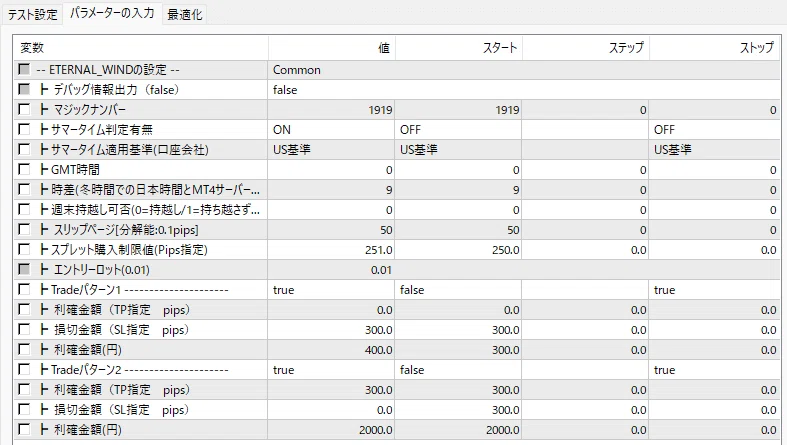
Task: Switch to the テスト設定 tab
Action: 32,14
